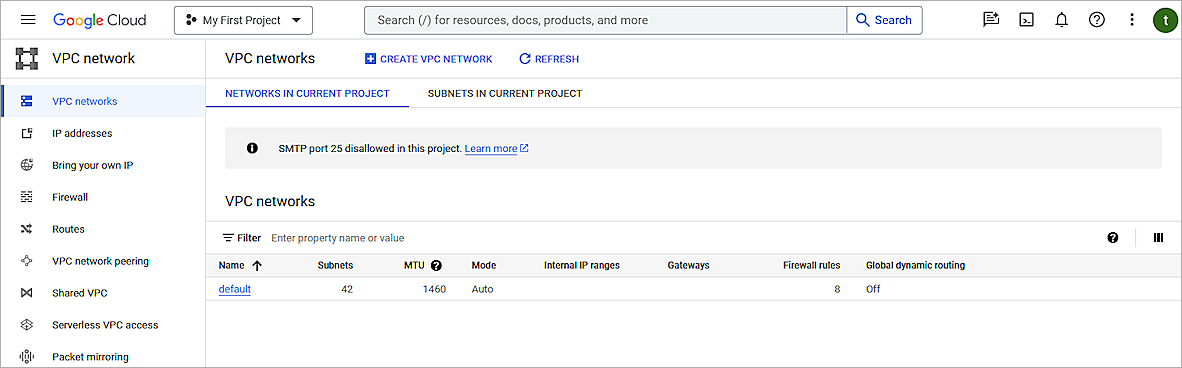Focus the Enter property name or value filter
The width and height of the screenshot is (1182, 368).
click(338, 238)
